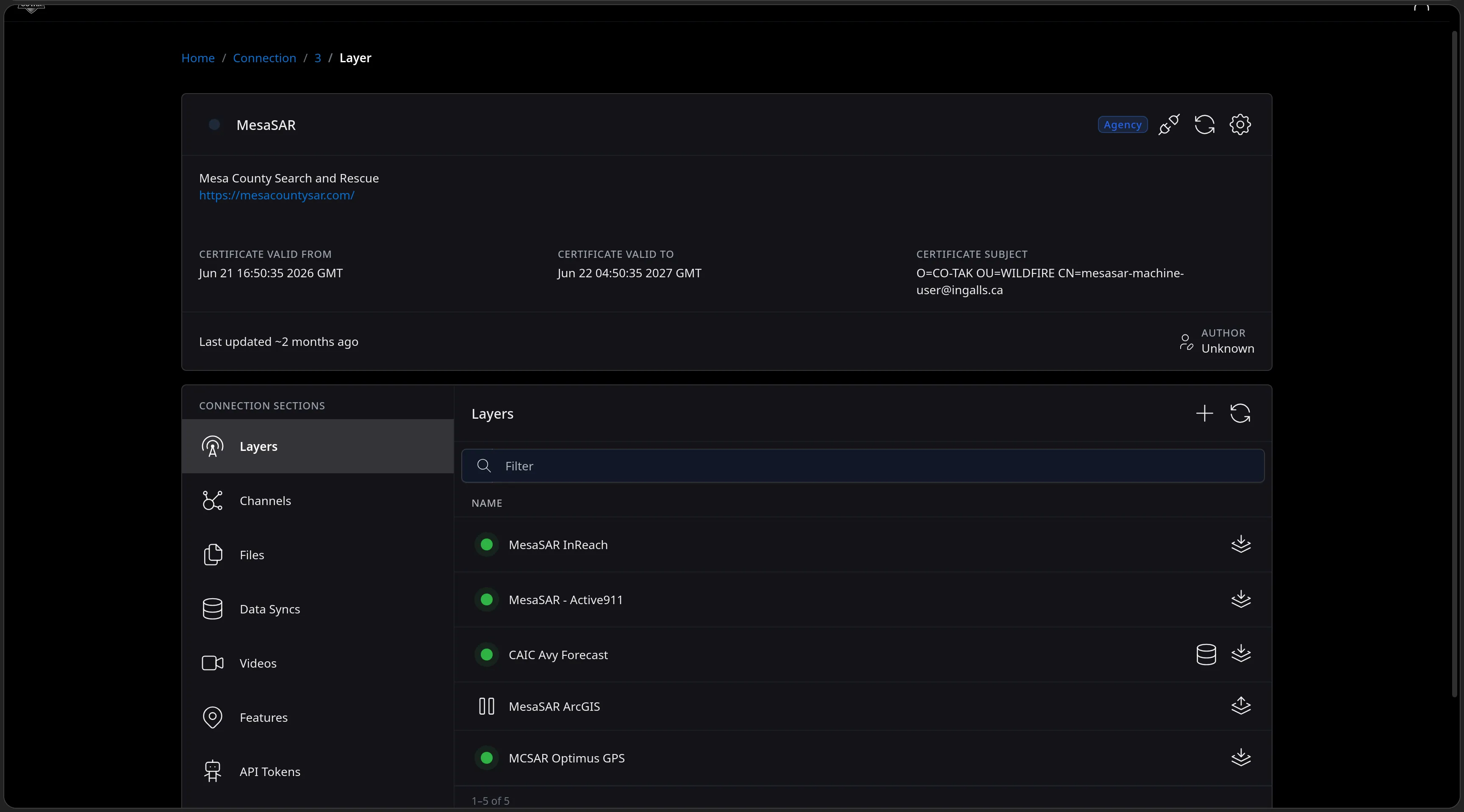Screen dimensions: 1464x812
Task: Click the layer direction icon for MesaSAR InReach
Action: [x=1241, y=544]
